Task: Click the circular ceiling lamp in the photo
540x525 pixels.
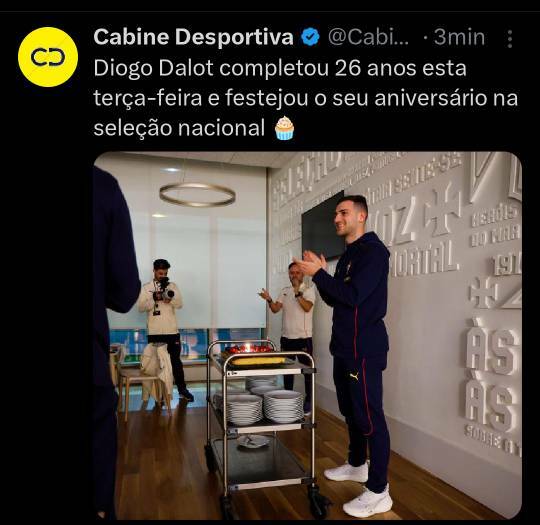Action: click(197, 195)
